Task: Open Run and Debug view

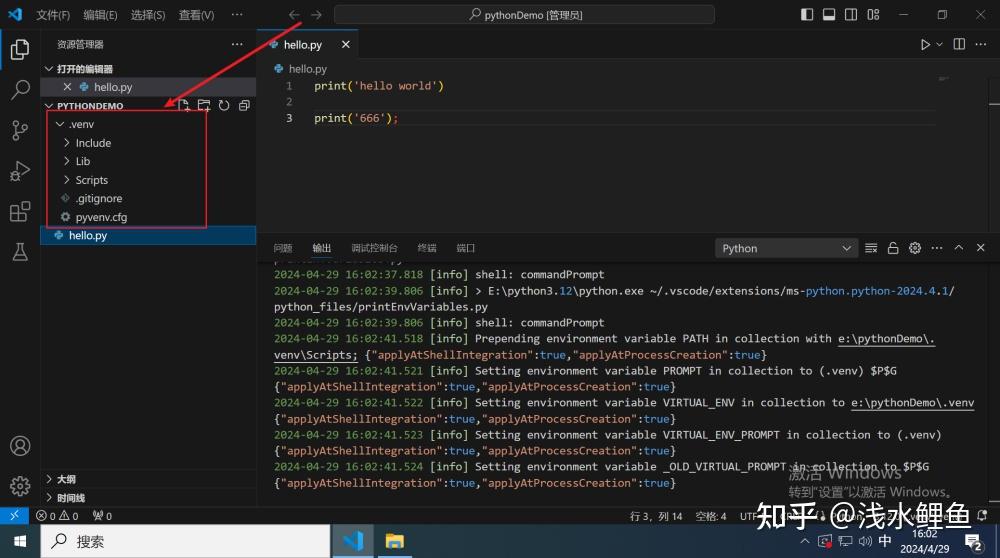Action: [20, 171]
